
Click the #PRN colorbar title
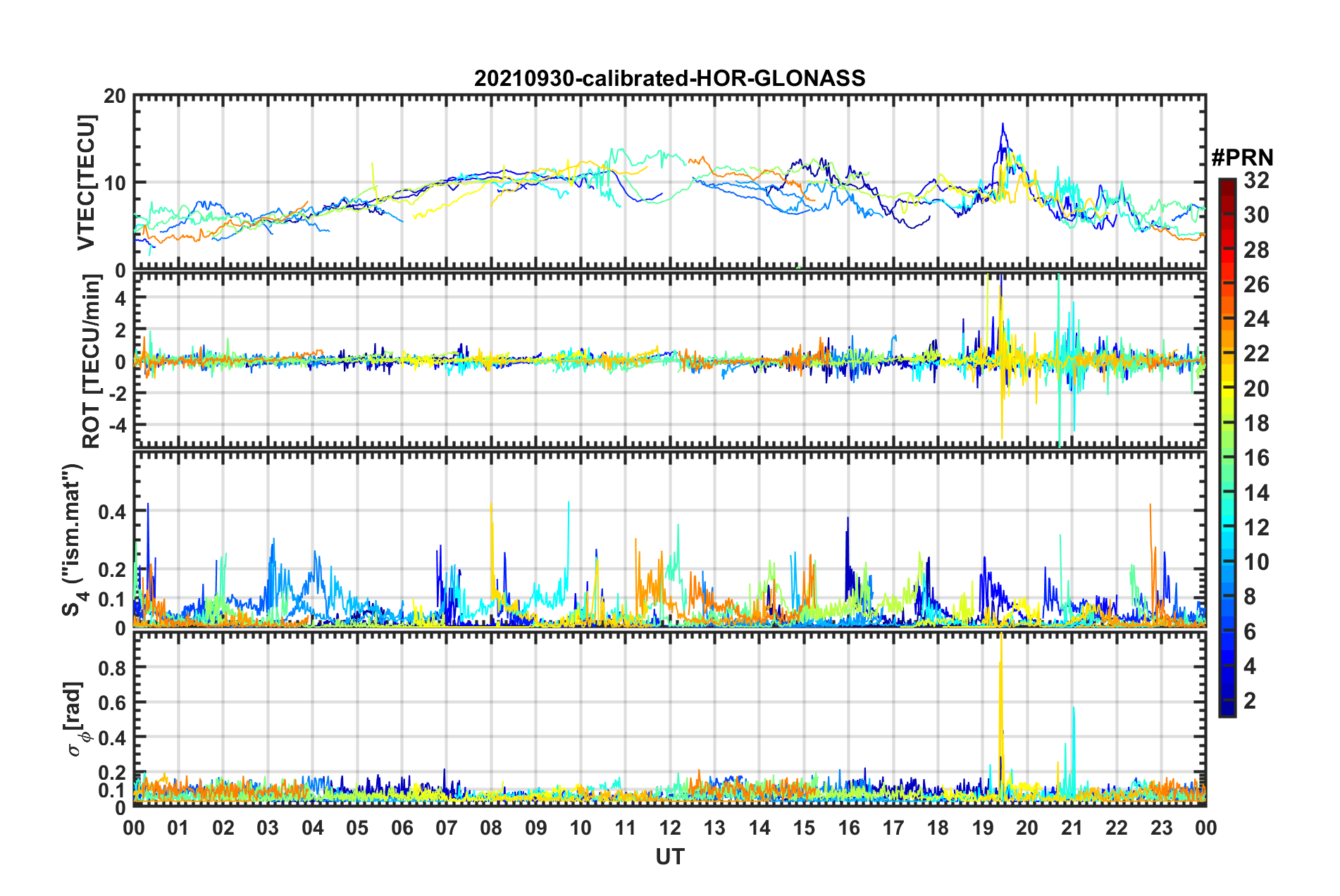tap(1242, 158)
